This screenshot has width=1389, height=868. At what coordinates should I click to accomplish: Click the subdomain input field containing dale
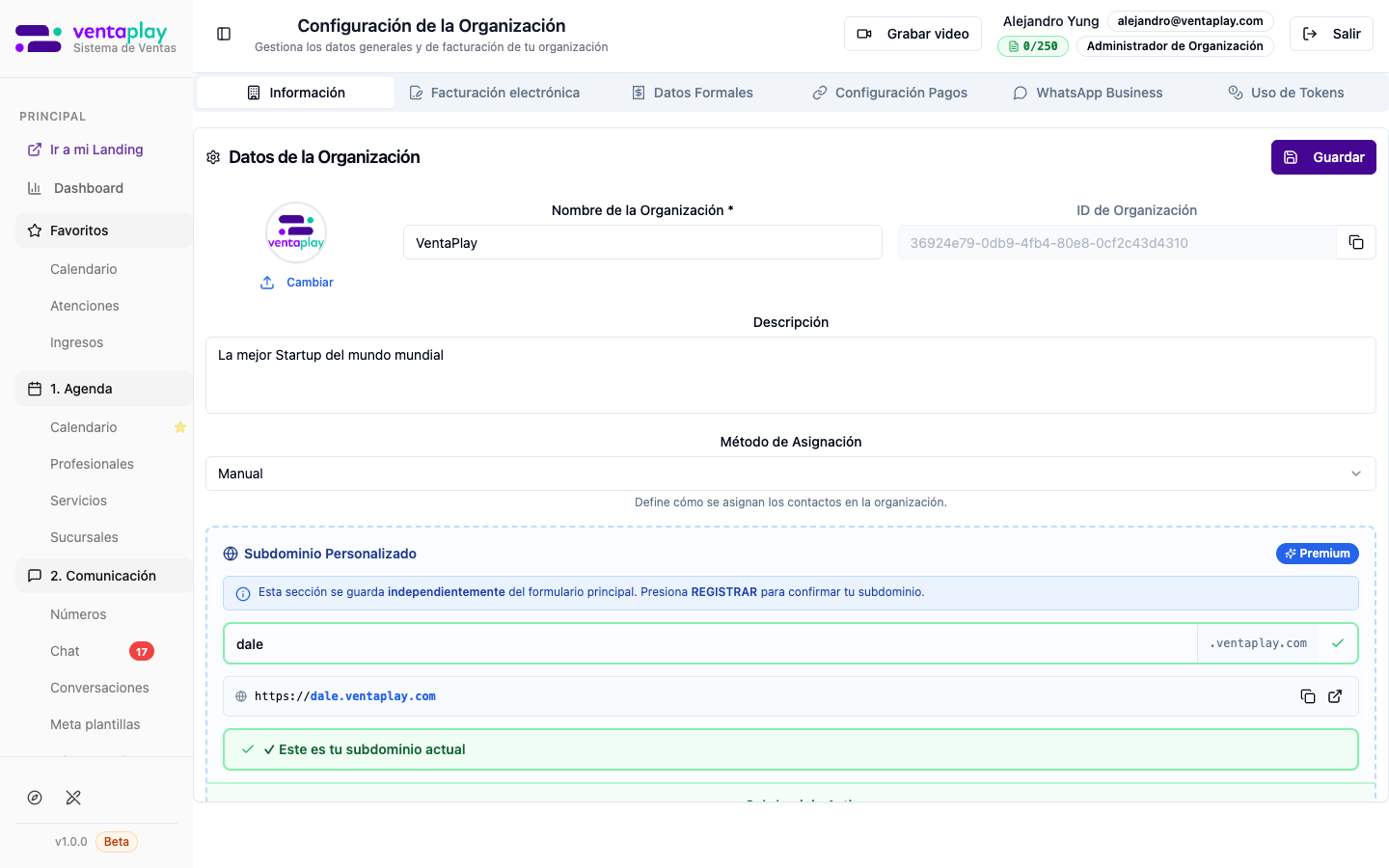[x=709, y=644]
